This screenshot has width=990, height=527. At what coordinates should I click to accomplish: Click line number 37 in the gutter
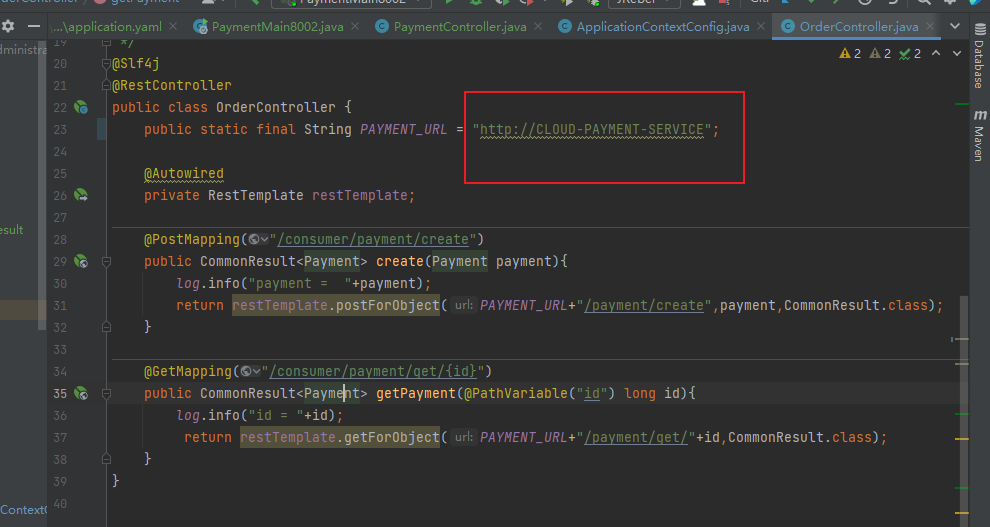[60, 437]
